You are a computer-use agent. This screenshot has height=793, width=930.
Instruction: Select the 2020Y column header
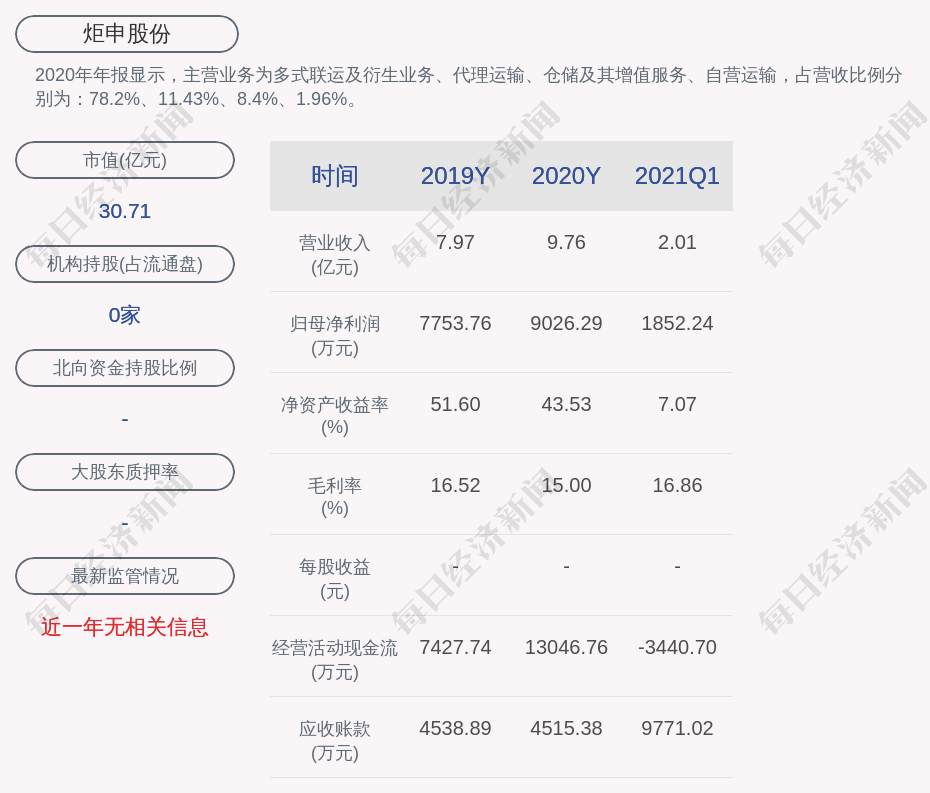(566, 176)
